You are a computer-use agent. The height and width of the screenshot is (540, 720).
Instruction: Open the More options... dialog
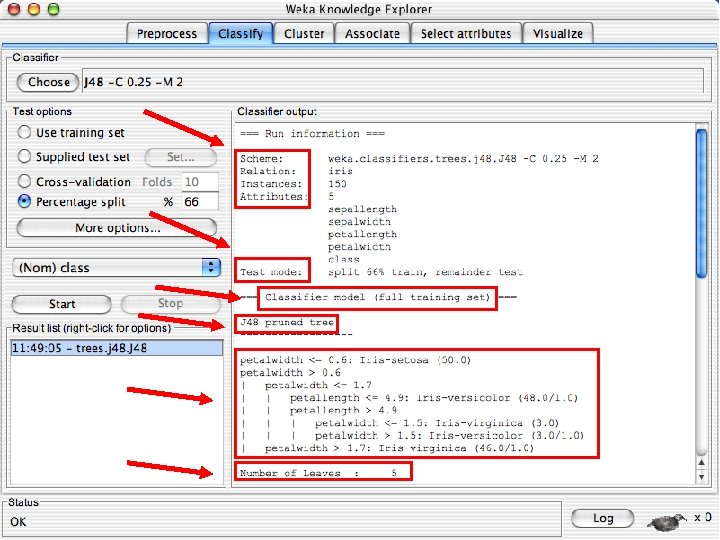117,228
